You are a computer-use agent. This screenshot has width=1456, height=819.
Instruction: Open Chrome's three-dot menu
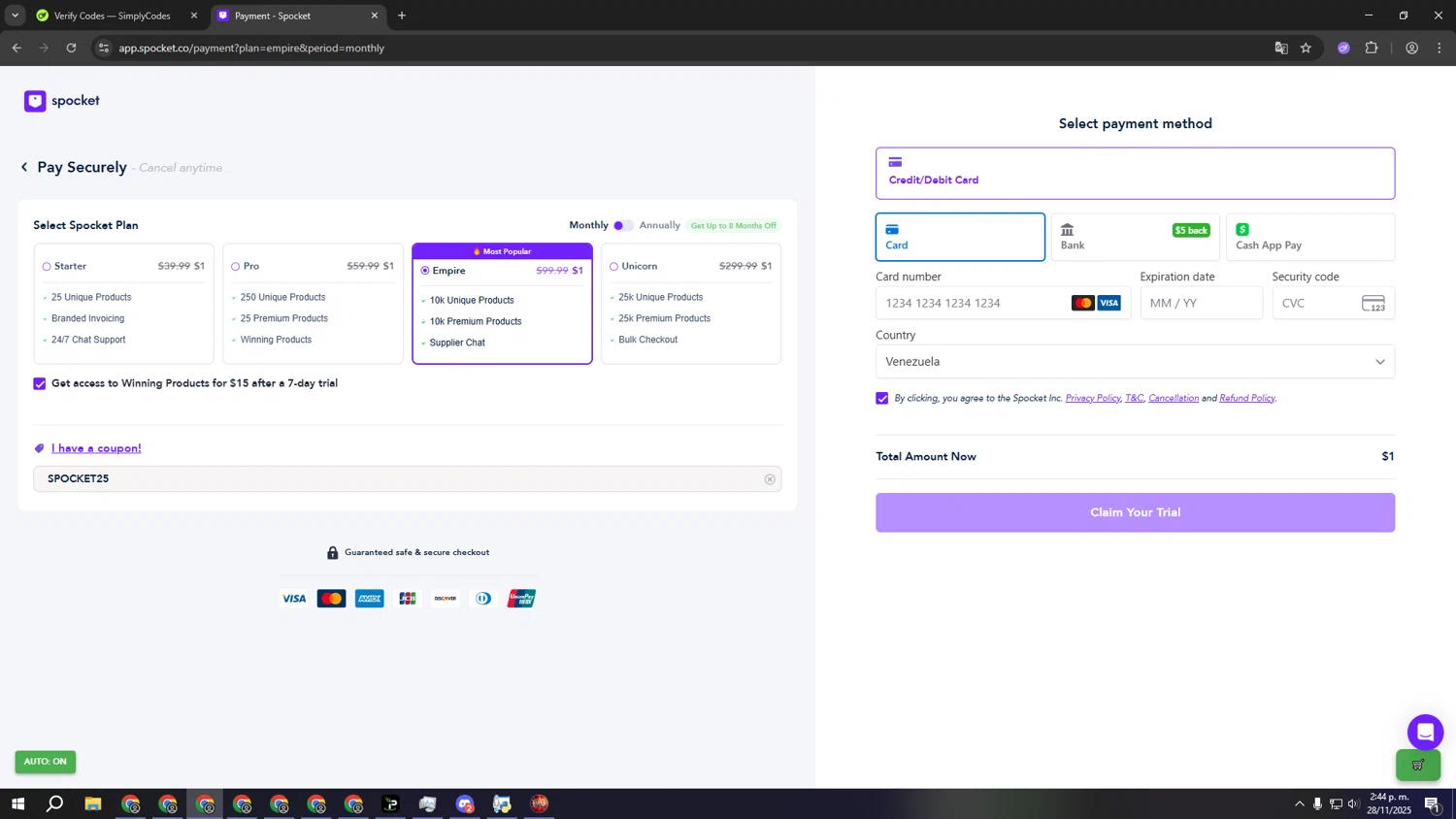pos(1439,48)
